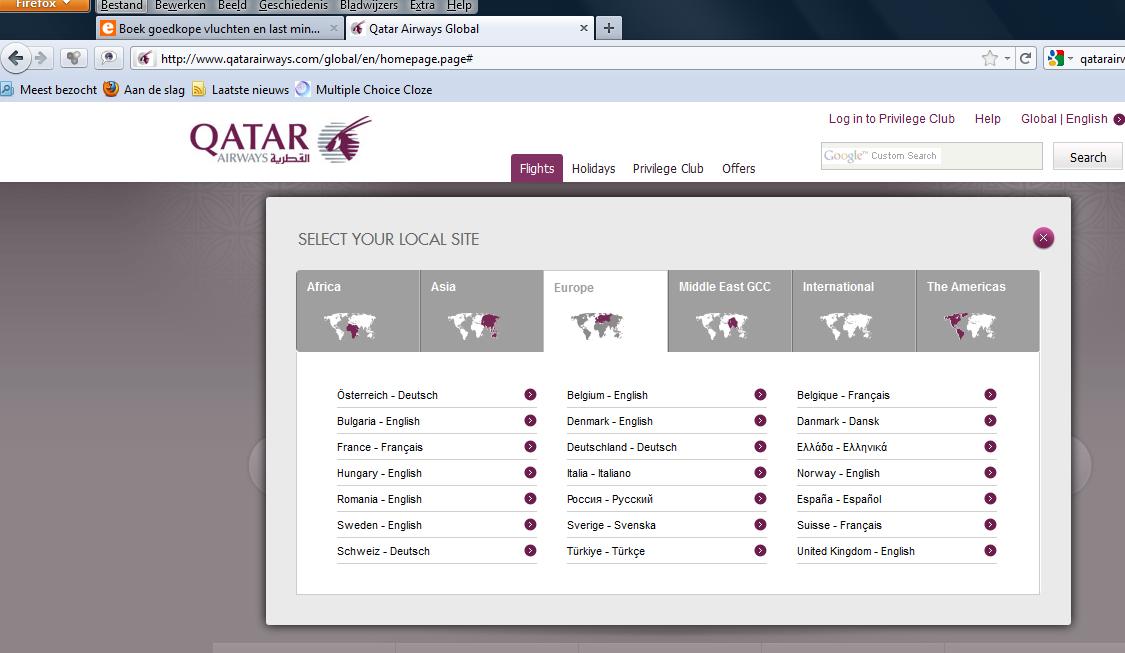Image resolution: width=1125 pixels, height=653 pixels.
Task: Click the browser Back arrow button
Action: click(x=16, y=58)
